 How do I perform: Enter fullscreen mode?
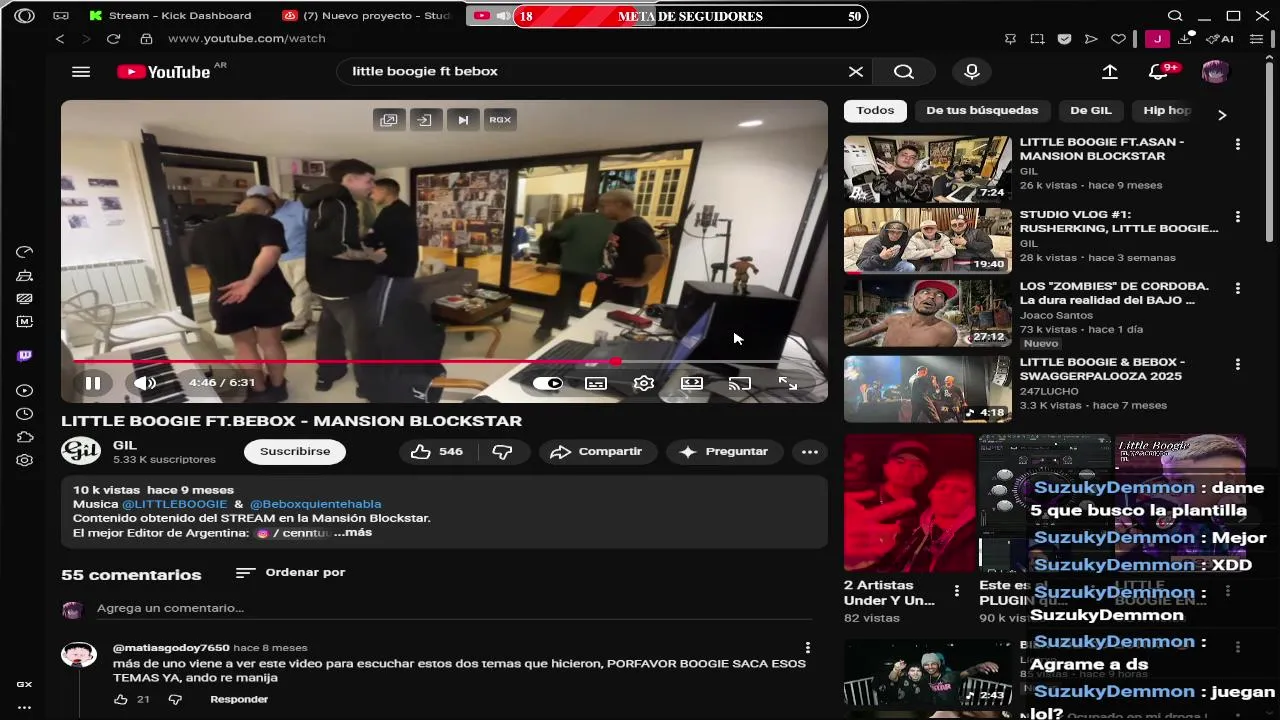(788, 383)
